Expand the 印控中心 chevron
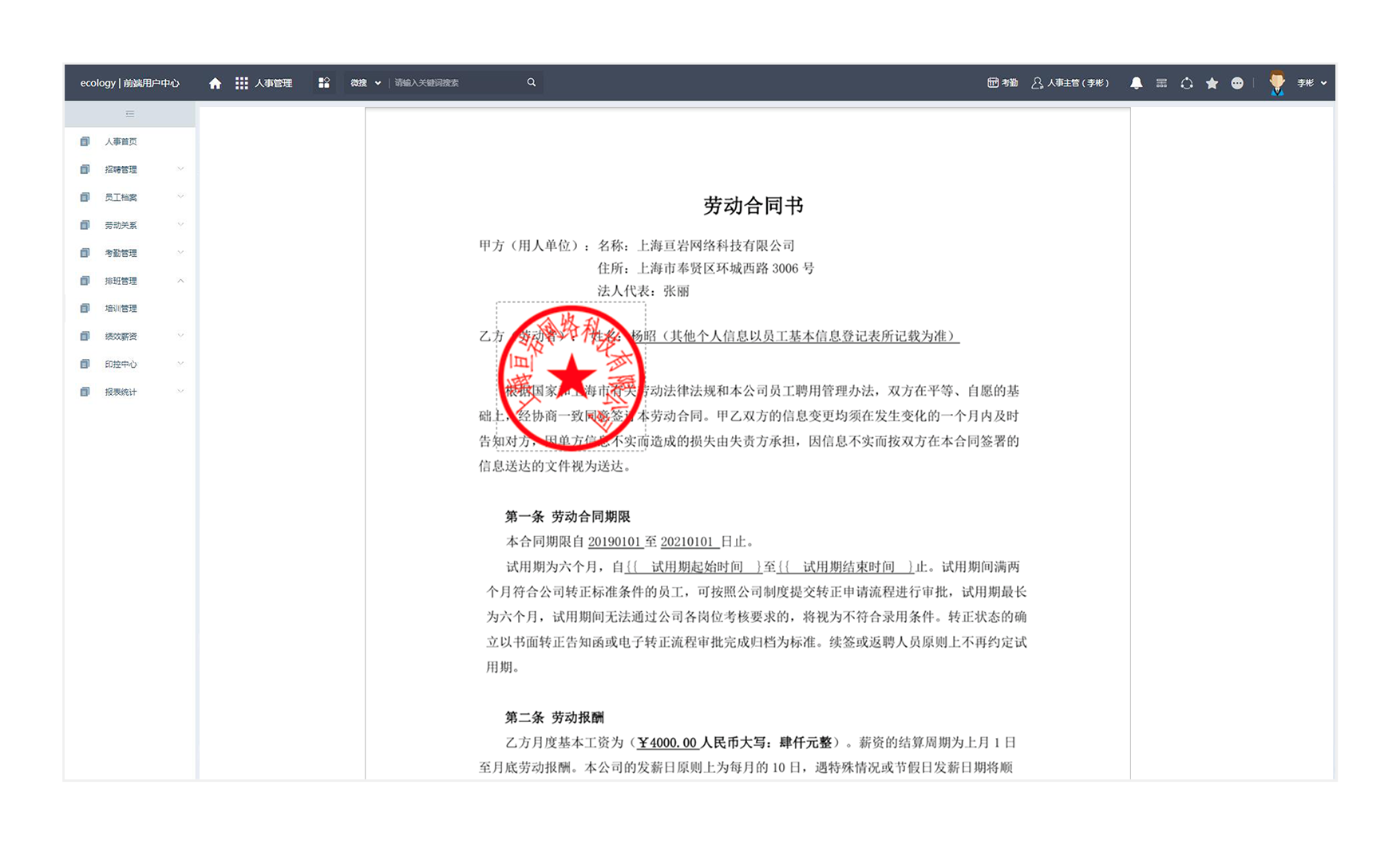The height and width of the screenshot is (844, 1400). (180, 363)
